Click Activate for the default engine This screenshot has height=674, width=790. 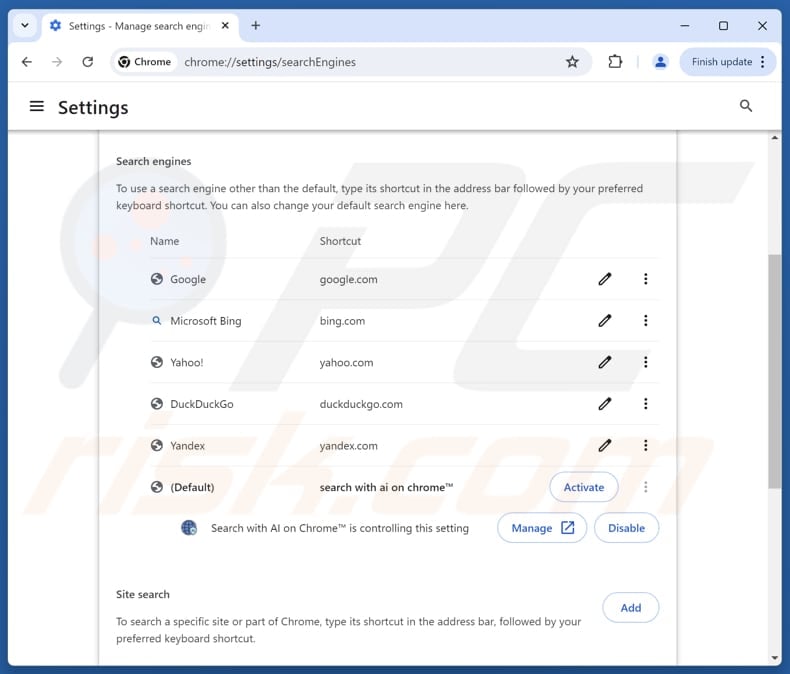click(583, 487)
